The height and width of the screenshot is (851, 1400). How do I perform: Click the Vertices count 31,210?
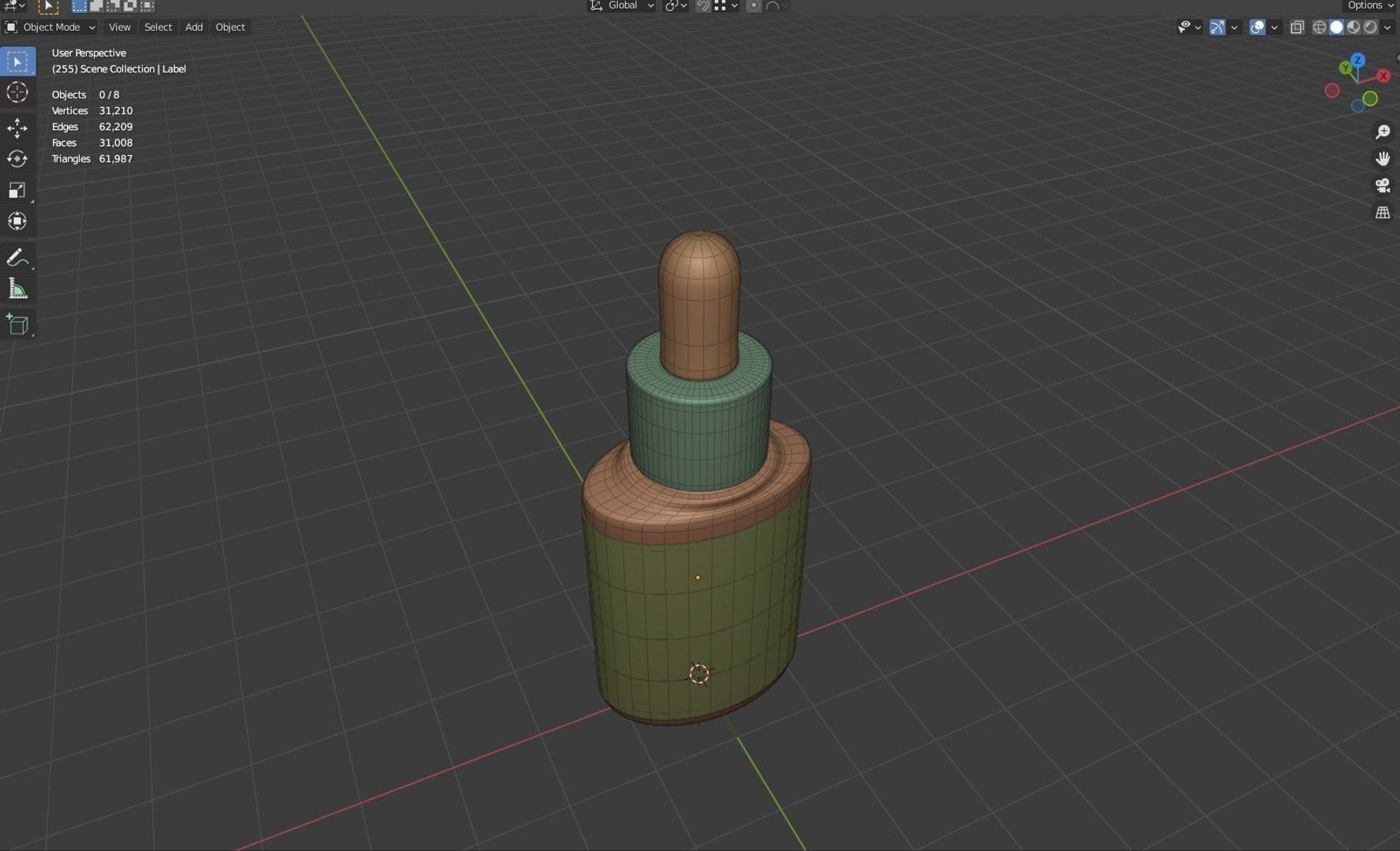[116, 111]
